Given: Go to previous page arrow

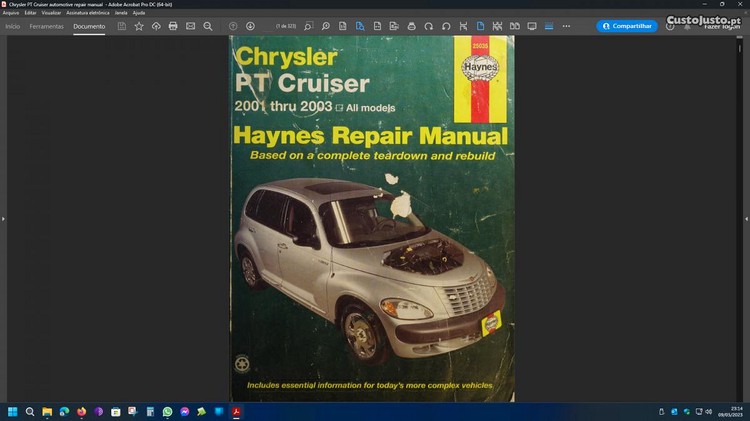Looking at the screenshot, I should tap(233, 26).
